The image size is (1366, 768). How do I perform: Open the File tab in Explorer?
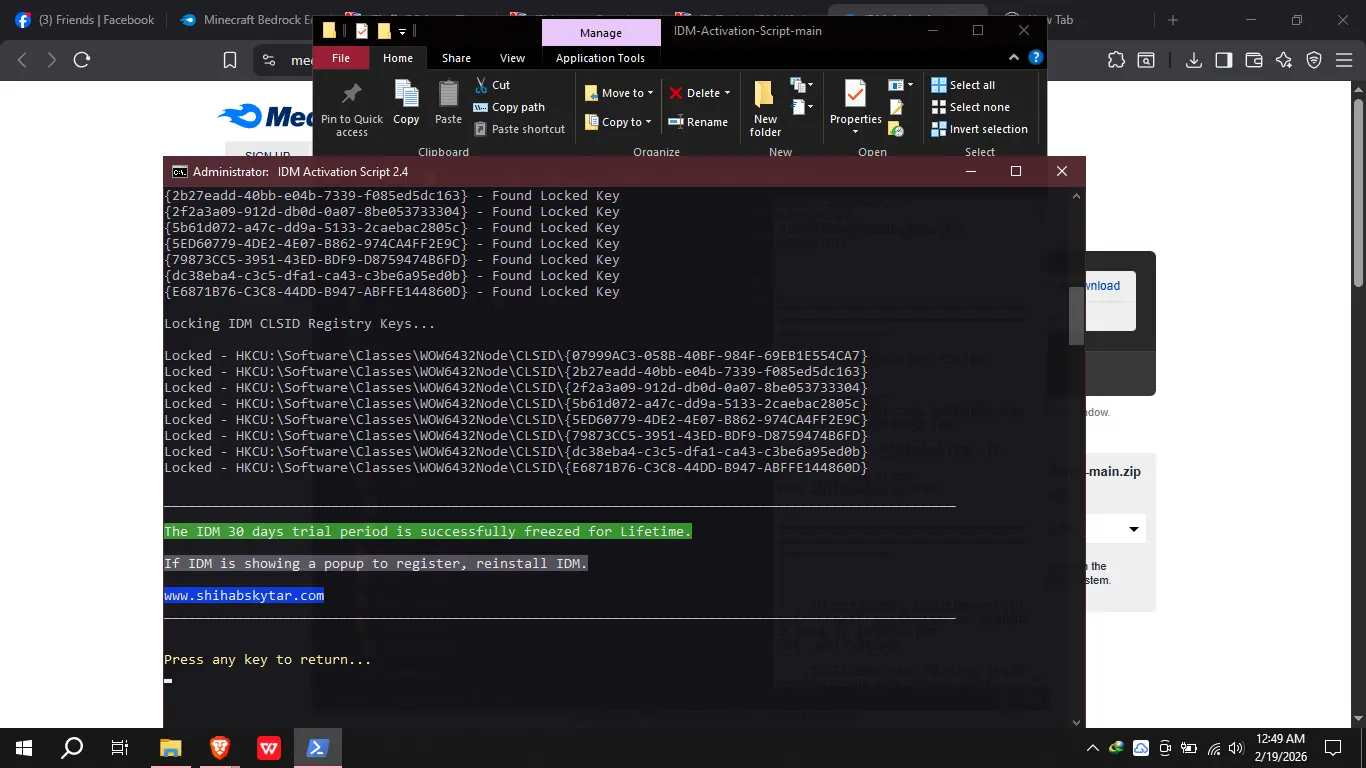point(341,58)
